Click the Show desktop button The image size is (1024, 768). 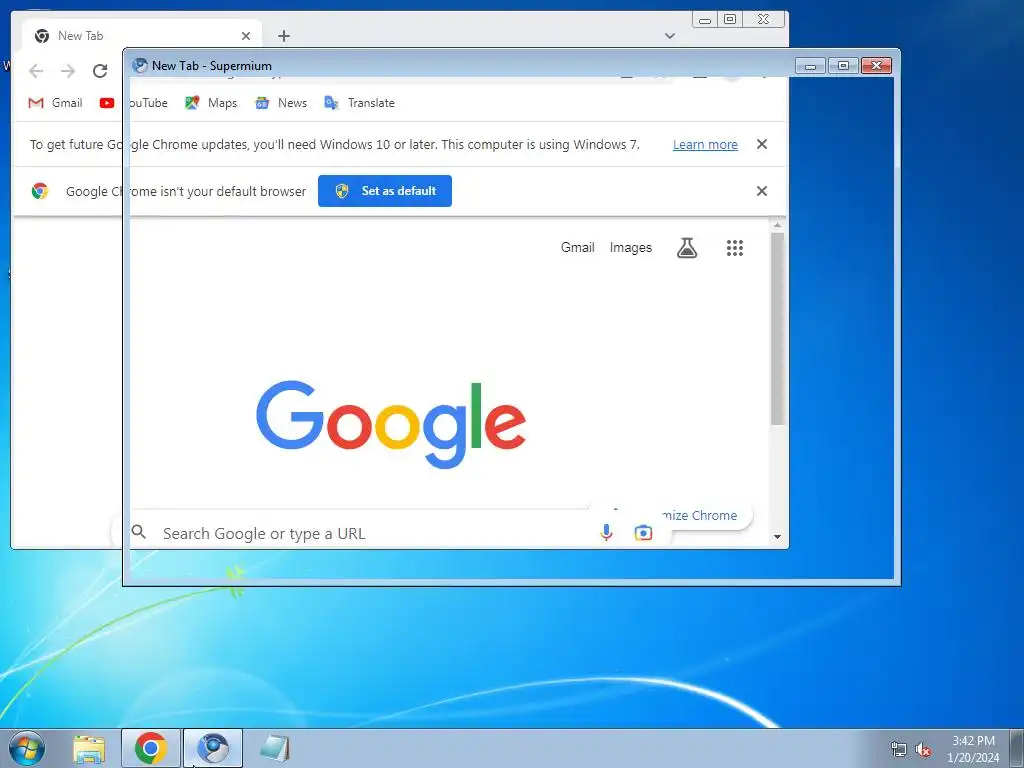pos(1017,748)
